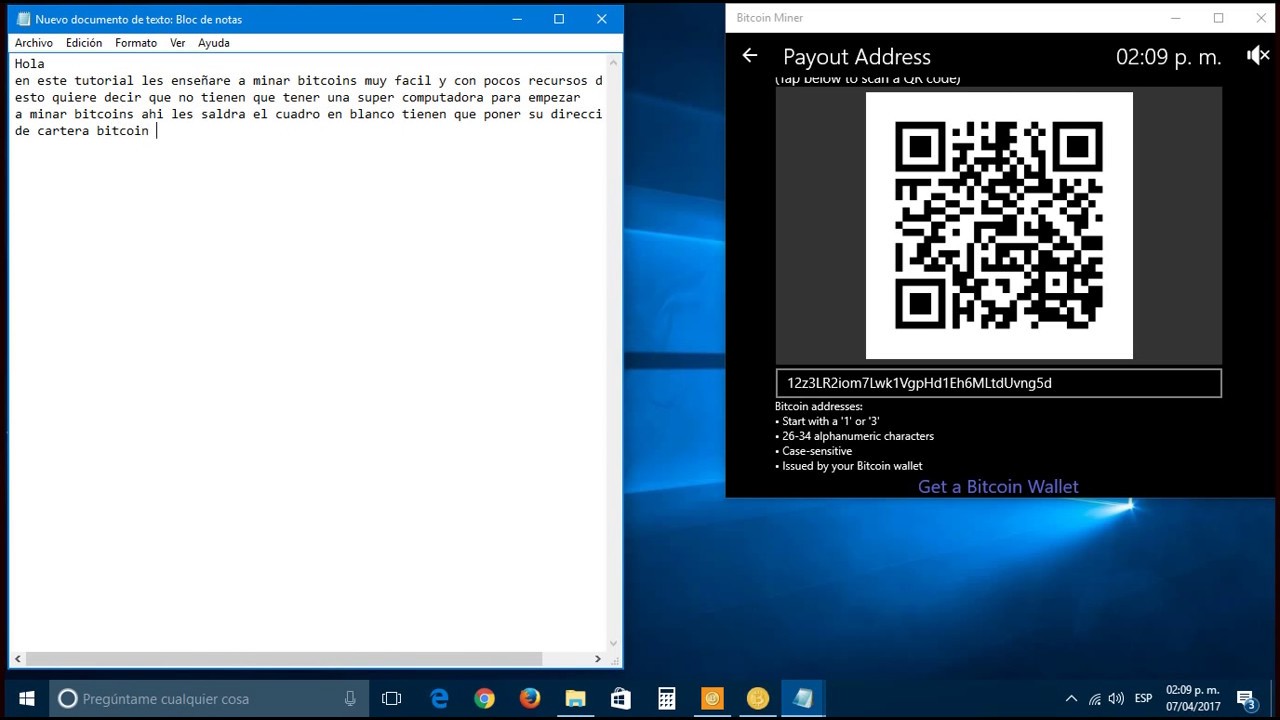Screen dimensions: 1280x720
Task: Click the Payout Address heading
Action: point(857,57)
